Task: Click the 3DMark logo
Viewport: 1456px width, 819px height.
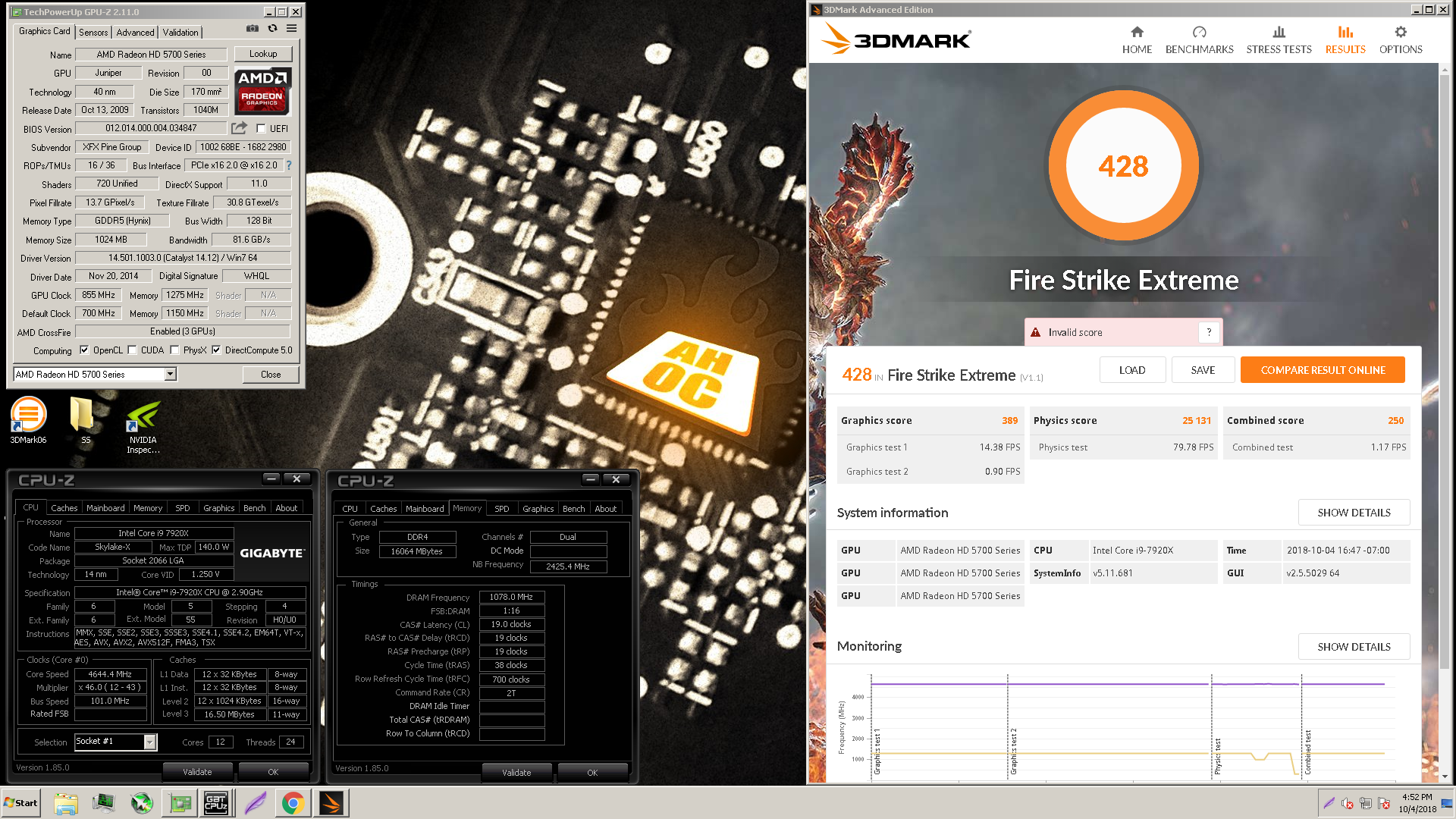Action: 896,39
